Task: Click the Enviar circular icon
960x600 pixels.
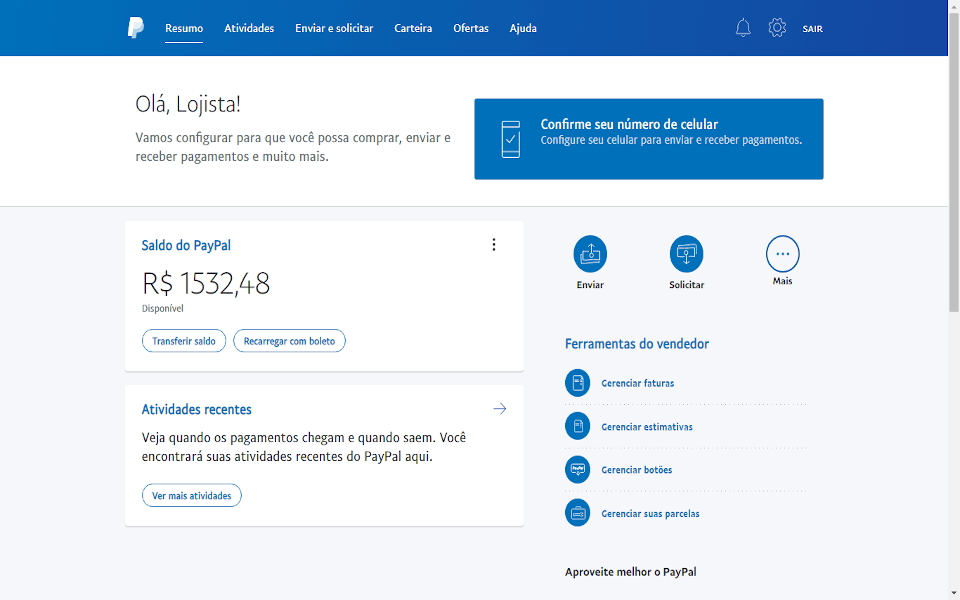Action: [x=590, y=253]
